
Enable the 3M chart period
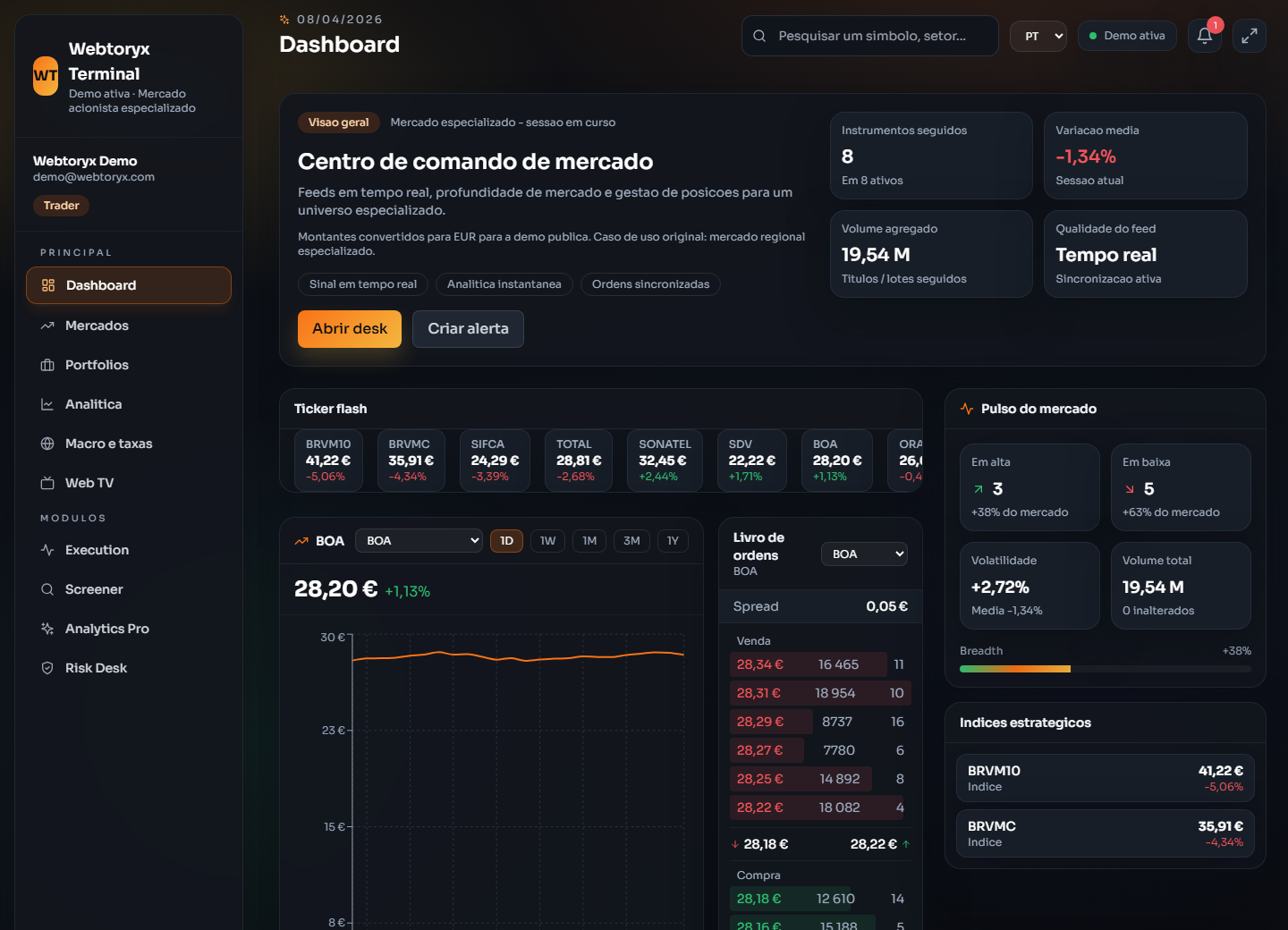pyautogui.click(x=631, y=541)
